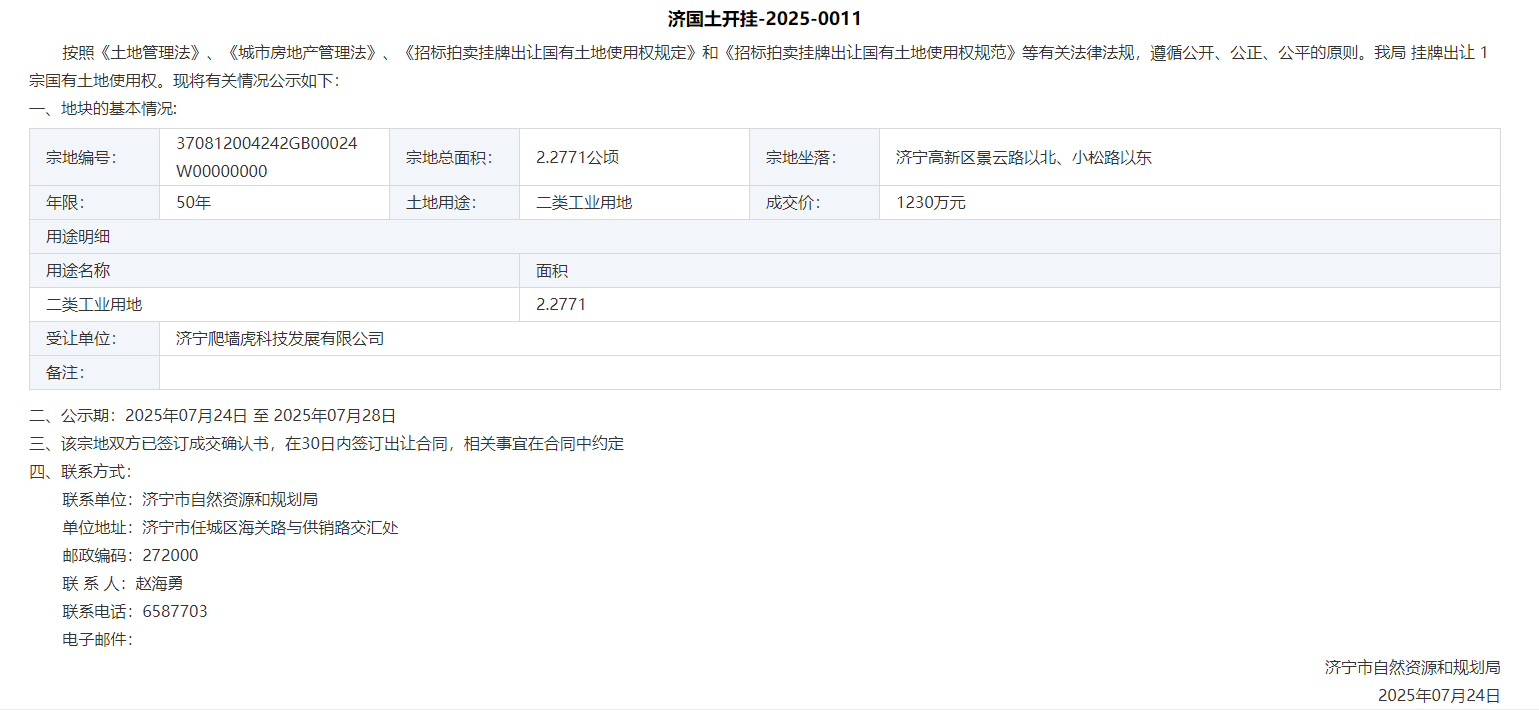Image resolution: width=1539 pixels, height=710 pixels.
Task: Click the 土地用途 label cell
Action: click(x=455, y=203)
